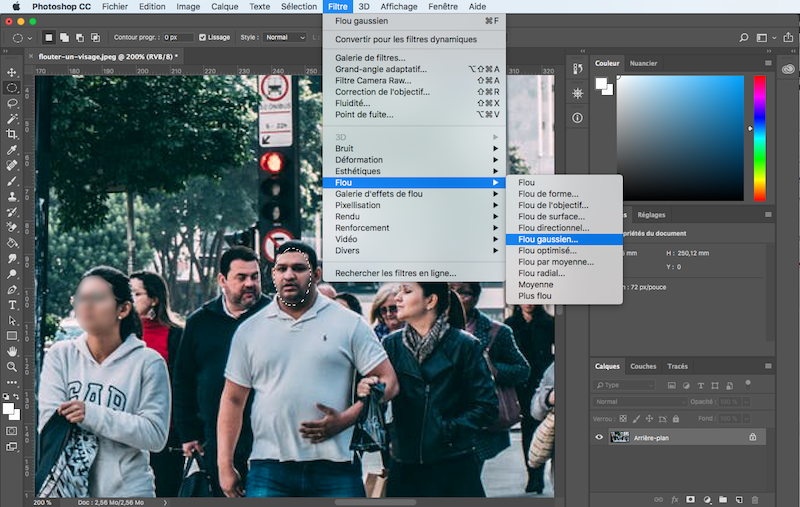This screenshot has height=507, width=800.
Task: Select the Pen tool
Action: point(12,290)
